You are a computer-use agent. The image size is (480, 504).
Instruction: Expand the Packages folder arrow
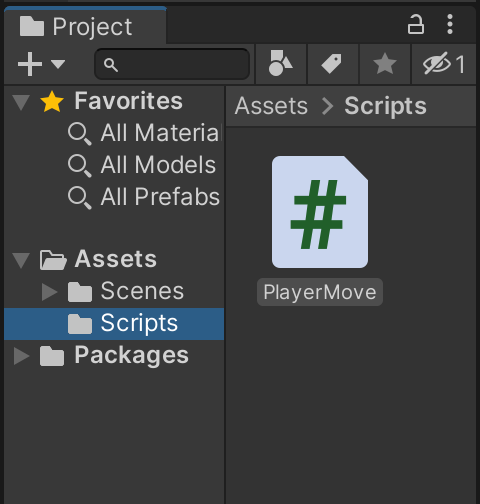pyautogui.click(x=21, y=356)
